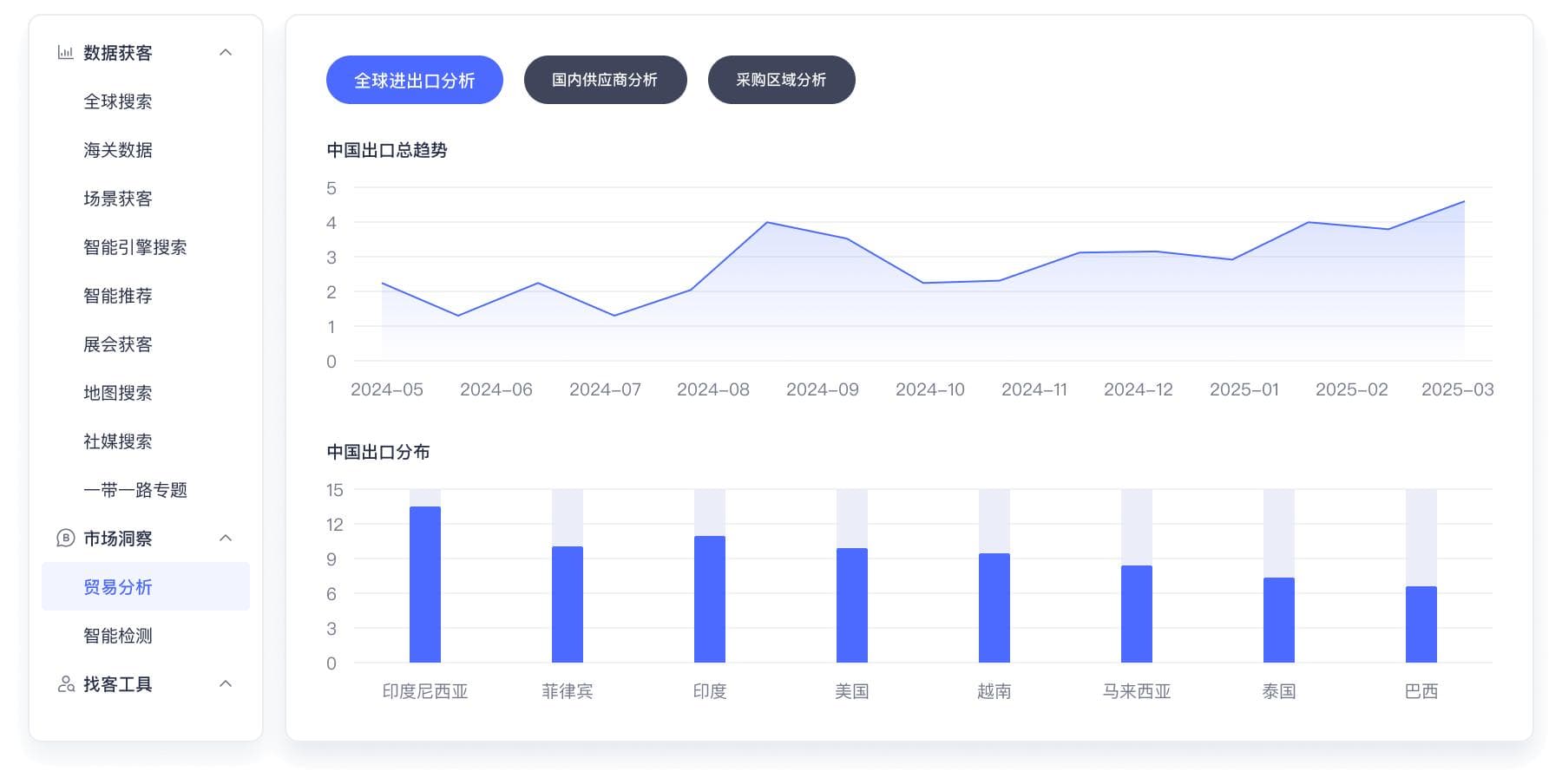This screenshot has width=1562, height=784.
Task: Open 社媒搜索 in the sidebar
Action: click(118, 441)
